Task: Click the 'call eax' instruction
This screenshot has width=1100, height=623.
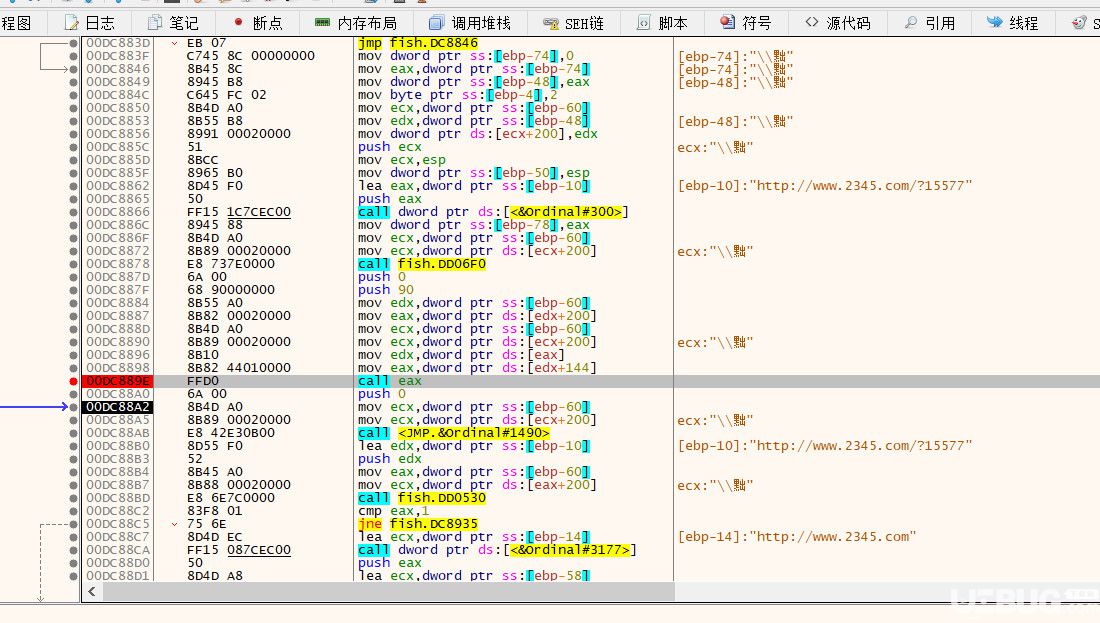Action: (390, 381)
